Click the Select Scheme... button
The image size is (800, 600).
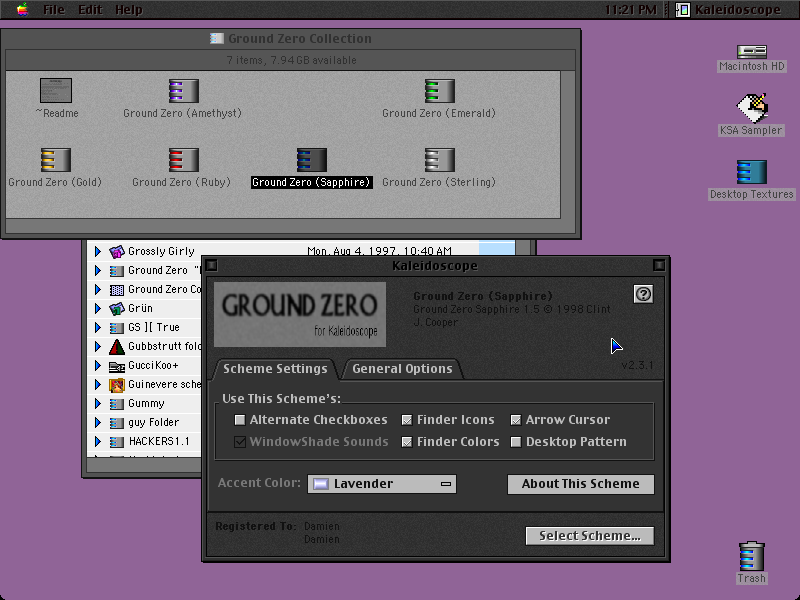click(x=590, y=536)
